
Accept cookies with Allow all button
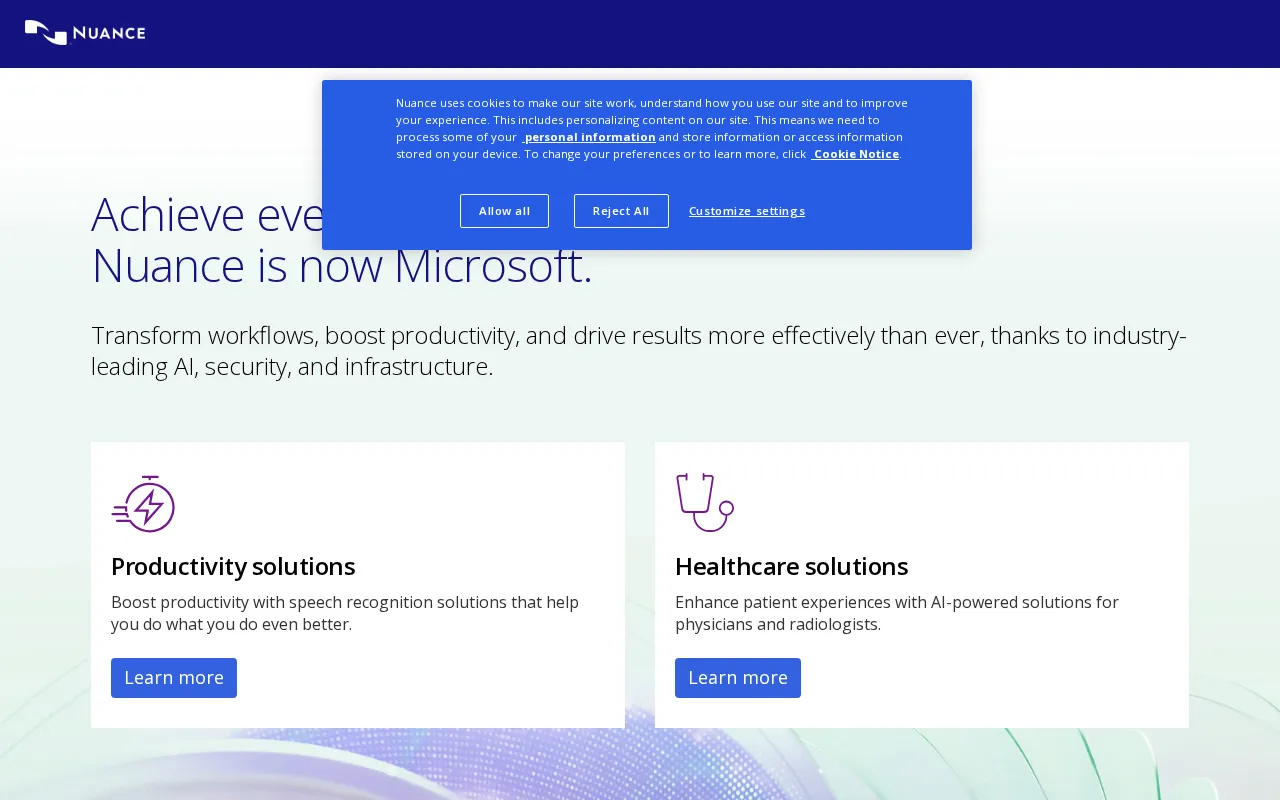[504, 211]
